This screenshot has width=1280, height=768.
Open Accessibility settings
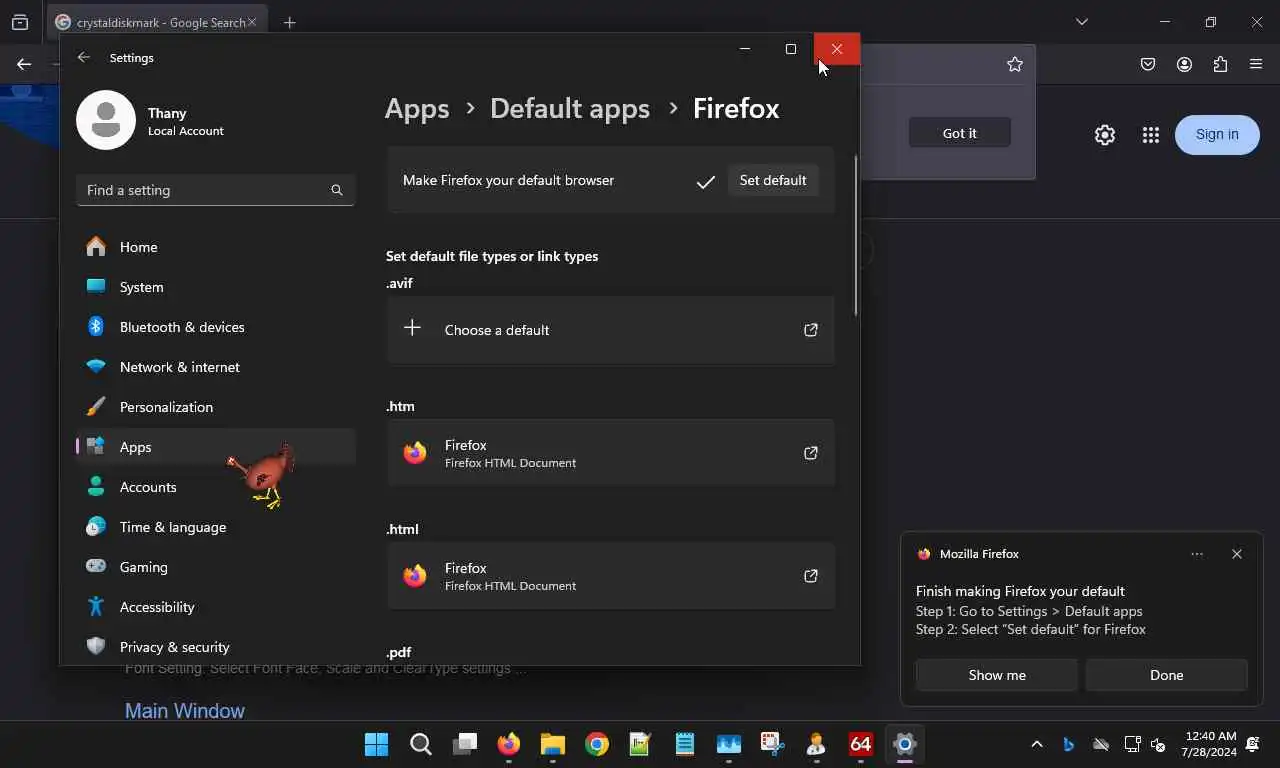coord(215,607)
